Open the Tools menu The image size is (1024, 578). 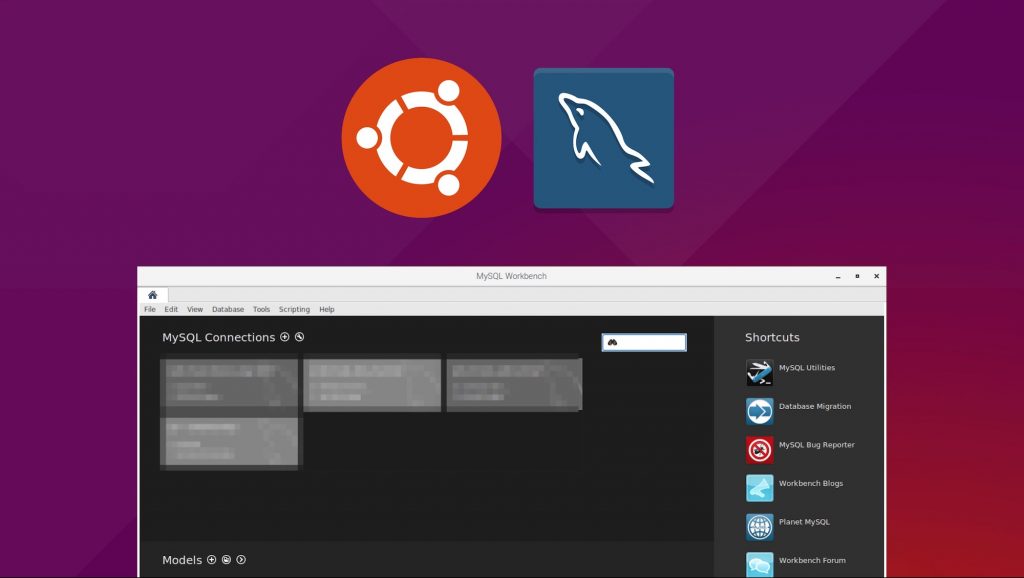point(261,310)
